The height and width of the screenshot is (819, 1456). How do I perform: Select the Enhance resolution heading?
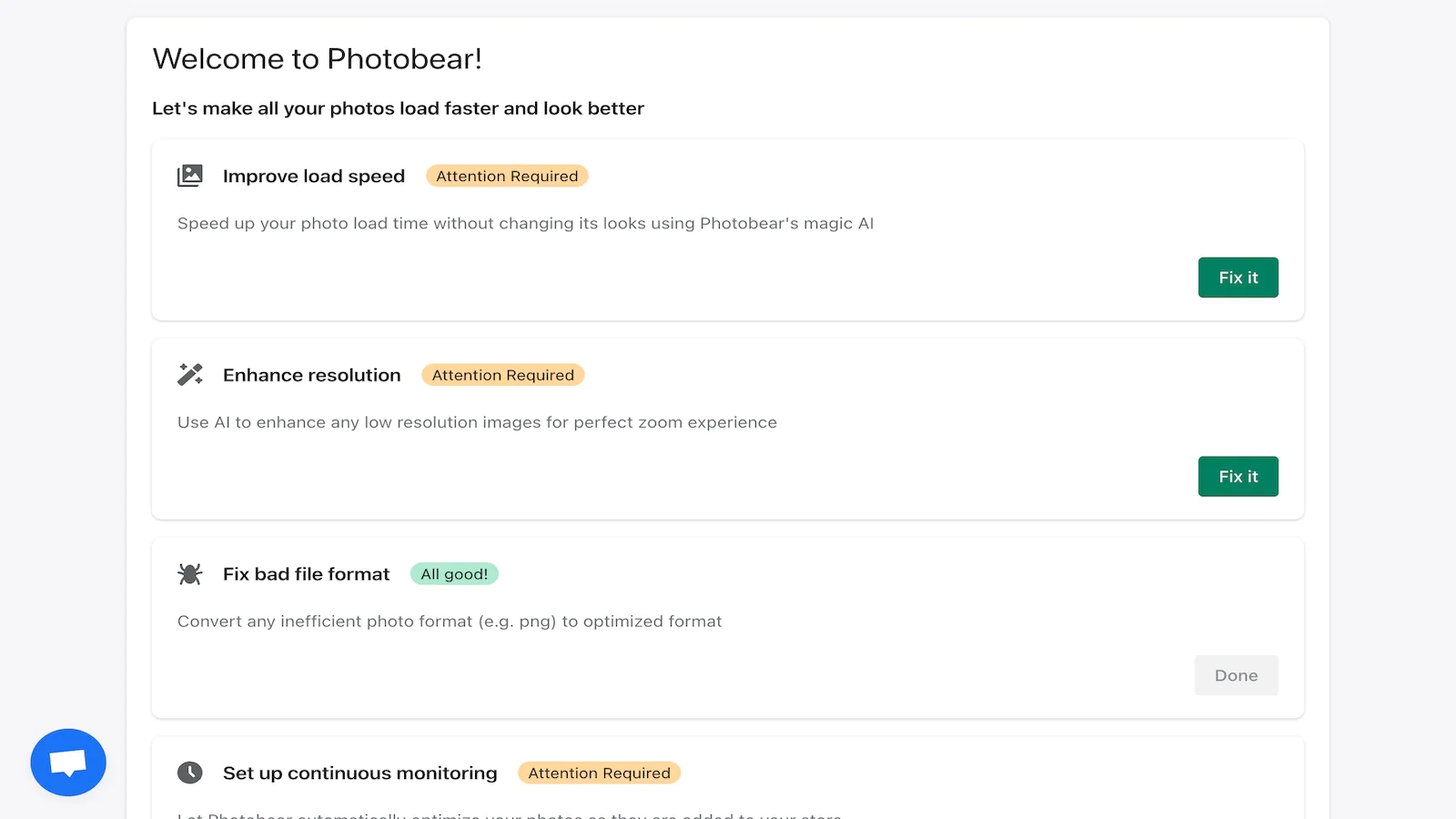pos(311,375)
